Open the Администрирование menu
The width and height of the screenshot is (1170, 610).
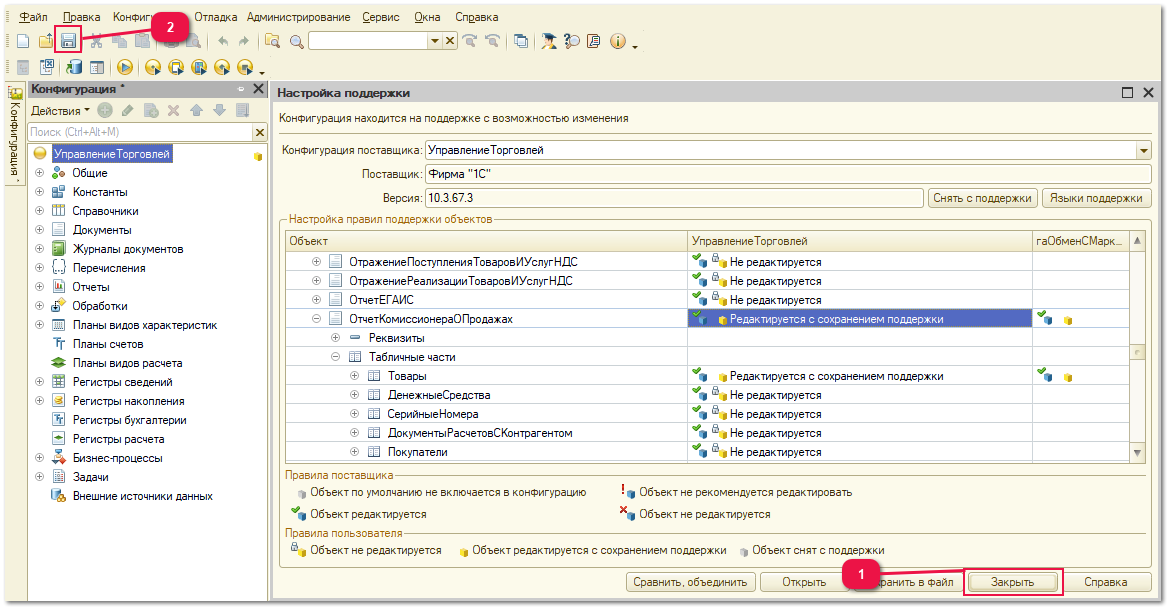pos(298,16)
